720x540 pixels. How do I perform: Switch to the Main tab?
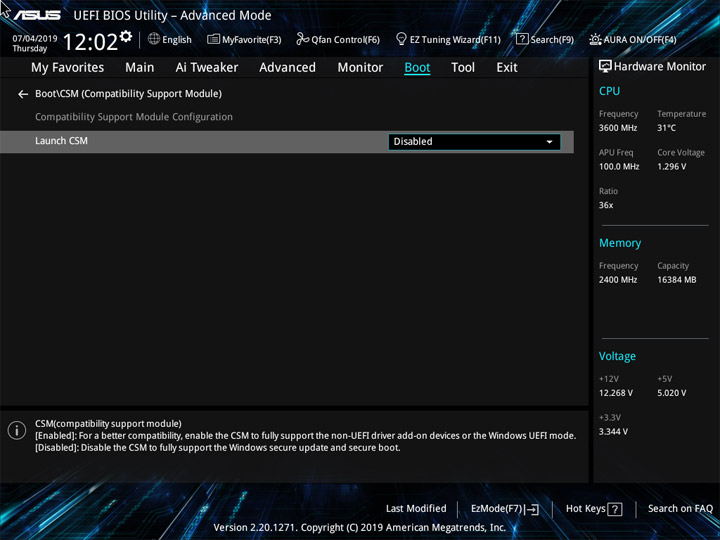click(x=140, y=68)
